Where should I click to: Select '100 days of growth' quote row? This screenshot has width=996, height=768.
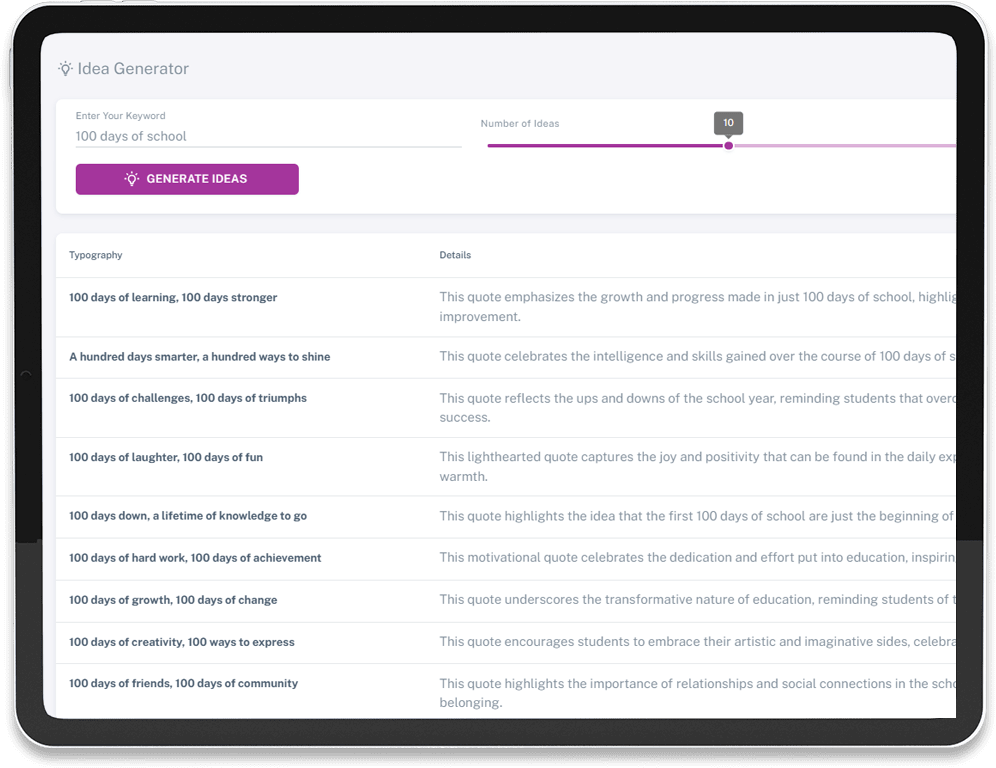pyautogui.click(x=173, y=600)
